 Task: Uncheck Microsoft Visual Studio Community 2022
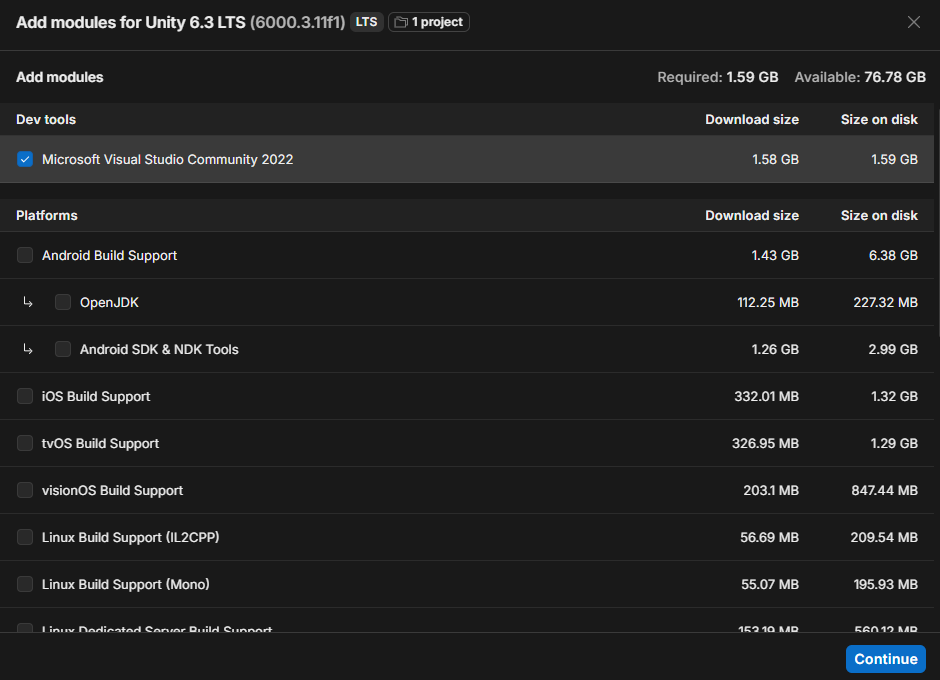[x=25, y=159]
